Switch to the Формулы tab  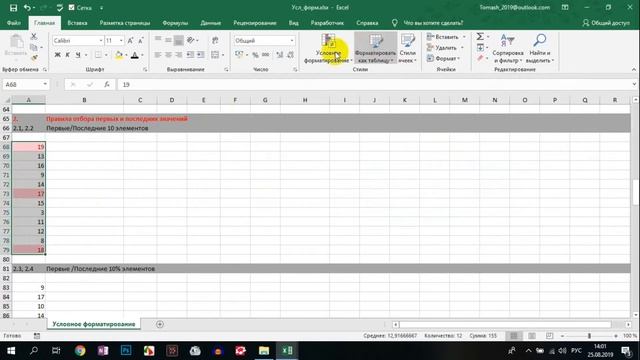(175, 23)
